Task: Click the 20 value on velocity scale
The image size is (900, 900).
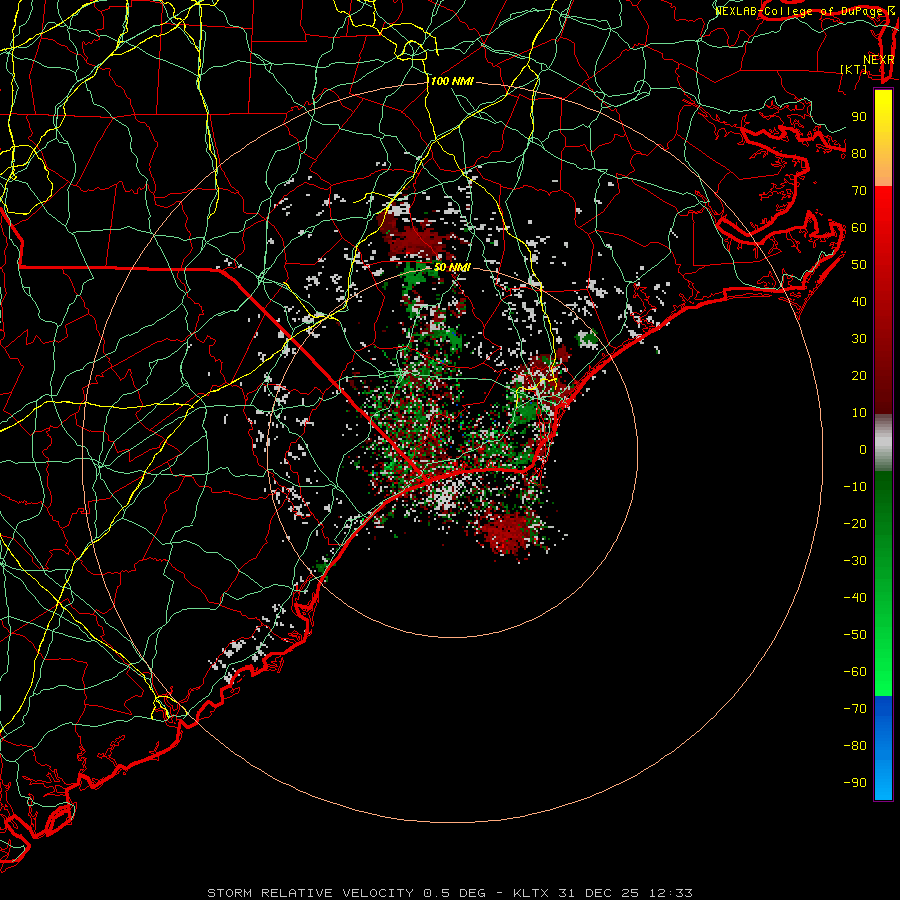Action: [859, 375]
